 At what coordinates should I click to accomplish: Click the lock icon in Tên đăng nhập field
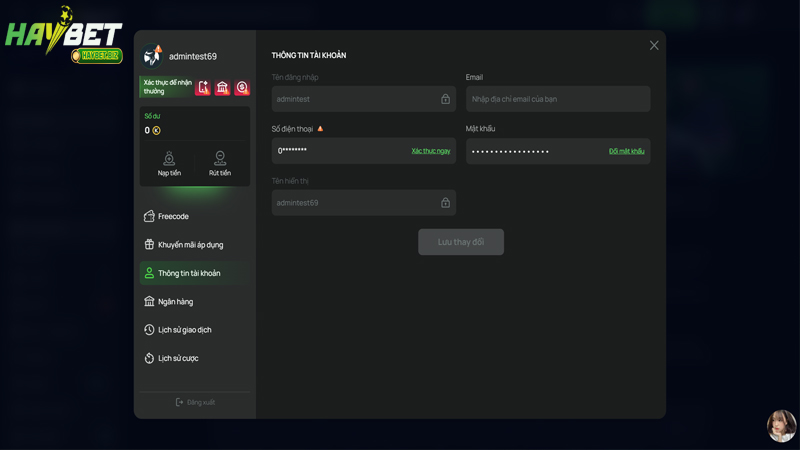point(445,99)
